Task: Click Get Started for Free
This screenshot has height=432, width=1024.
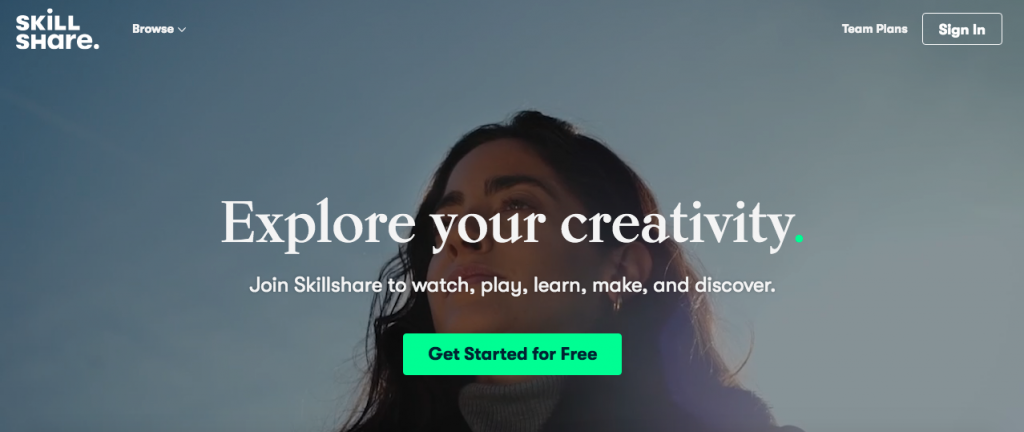Action: tap(512, 354)
